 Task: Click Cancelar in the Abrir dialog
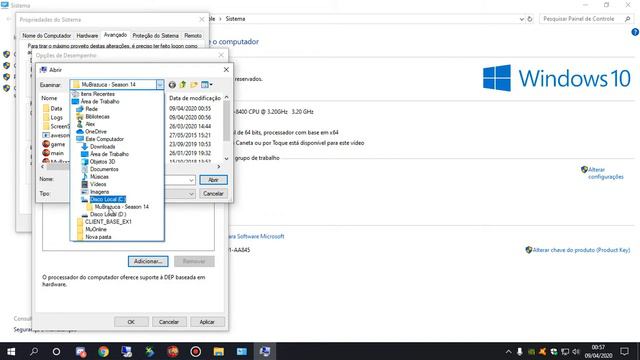213,193
